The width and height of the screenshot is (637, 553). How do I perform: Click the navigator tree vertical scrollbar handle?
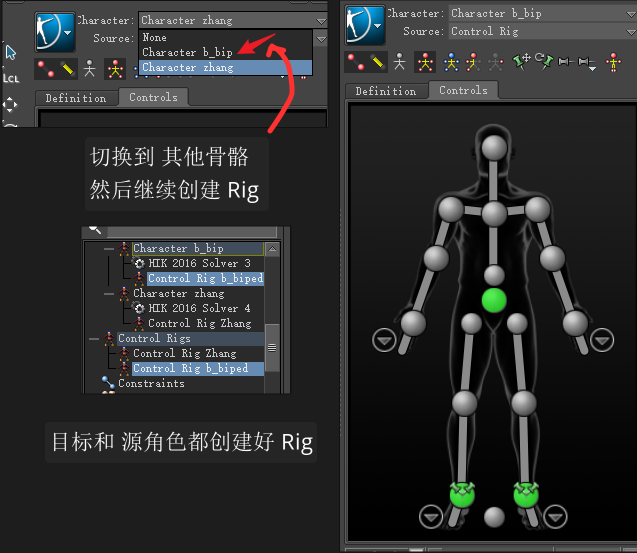tap(271, 347)
